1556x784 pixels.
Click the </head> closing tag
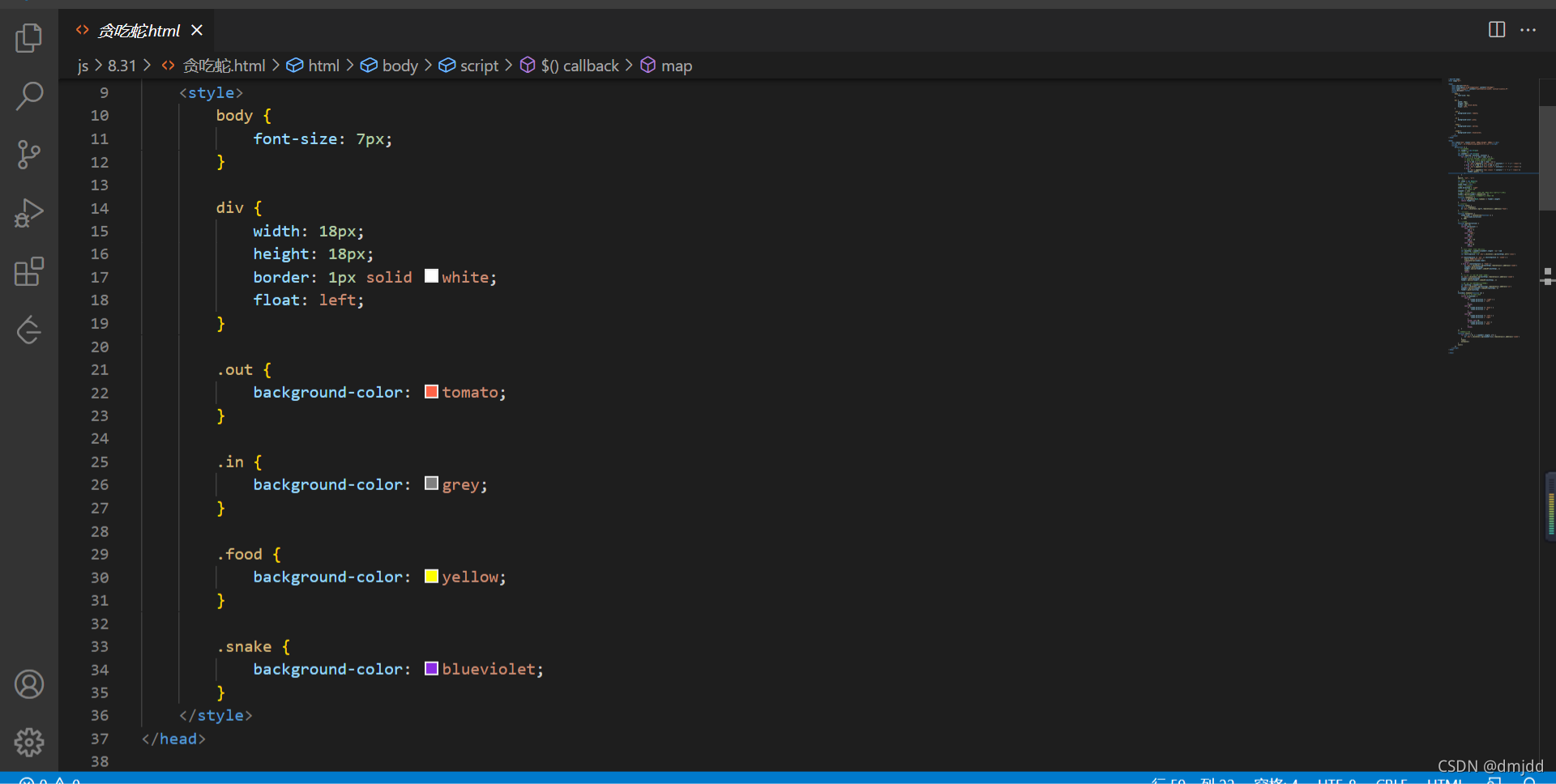tap(173, 739)
